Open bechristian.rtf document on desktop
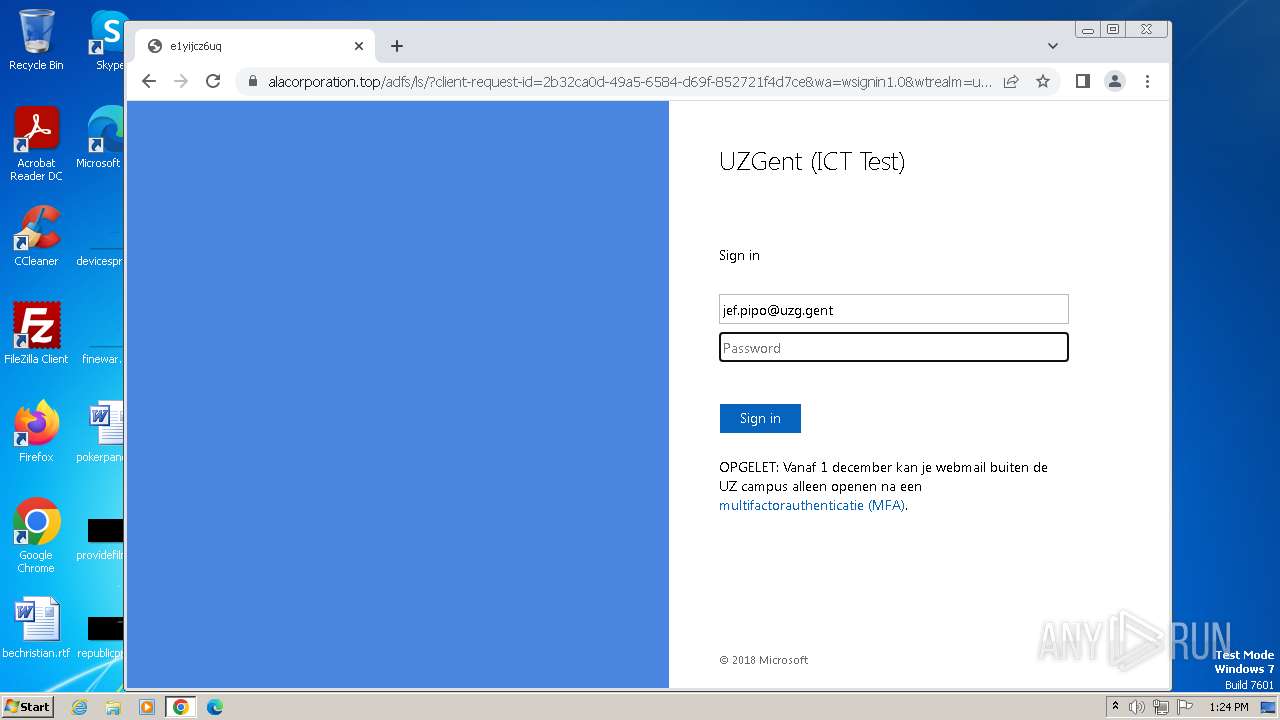 36,628
